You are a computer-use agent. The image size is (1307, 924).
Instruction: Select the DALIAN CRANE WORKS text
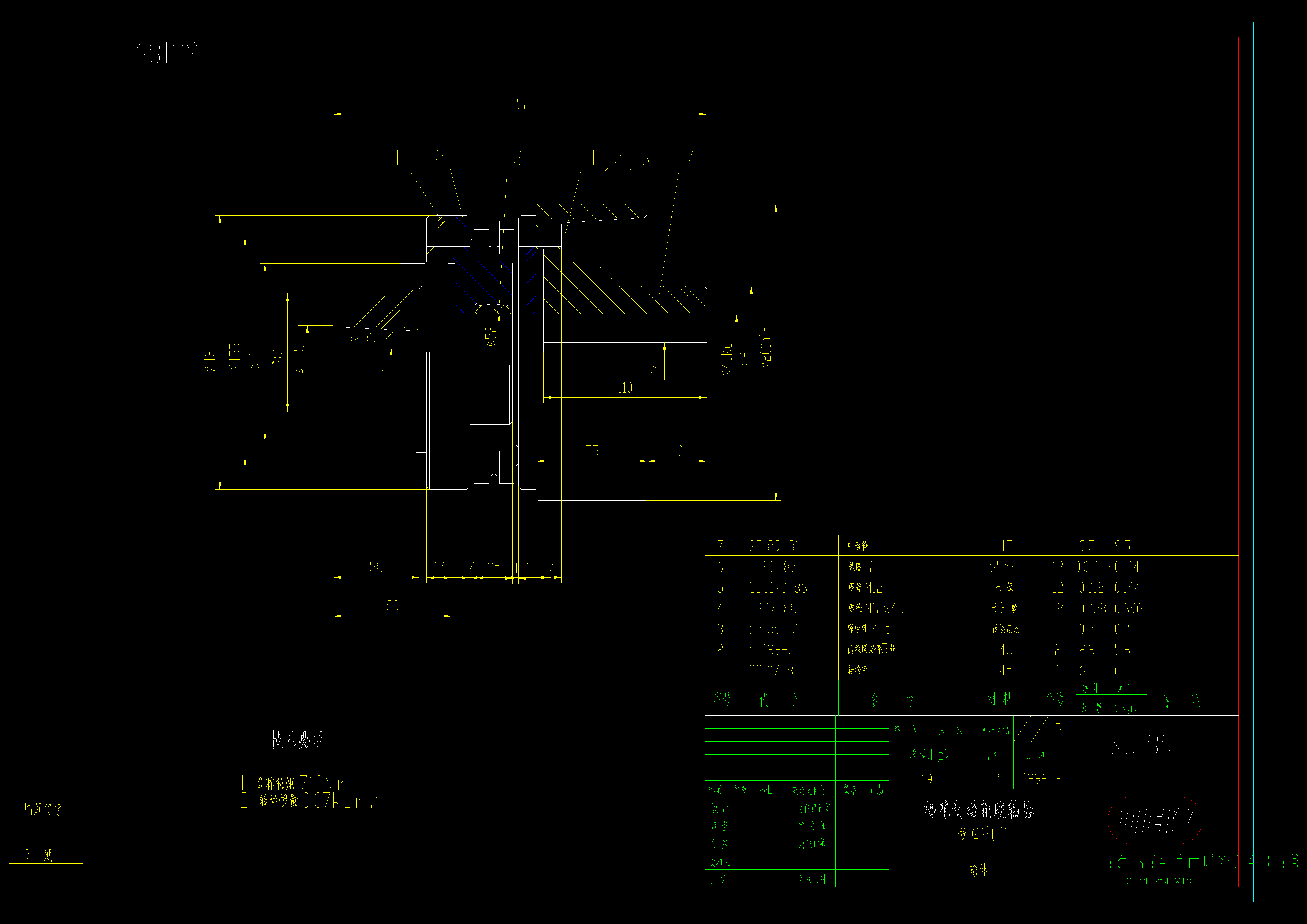pyautogui.click(x=1160, y=881)
